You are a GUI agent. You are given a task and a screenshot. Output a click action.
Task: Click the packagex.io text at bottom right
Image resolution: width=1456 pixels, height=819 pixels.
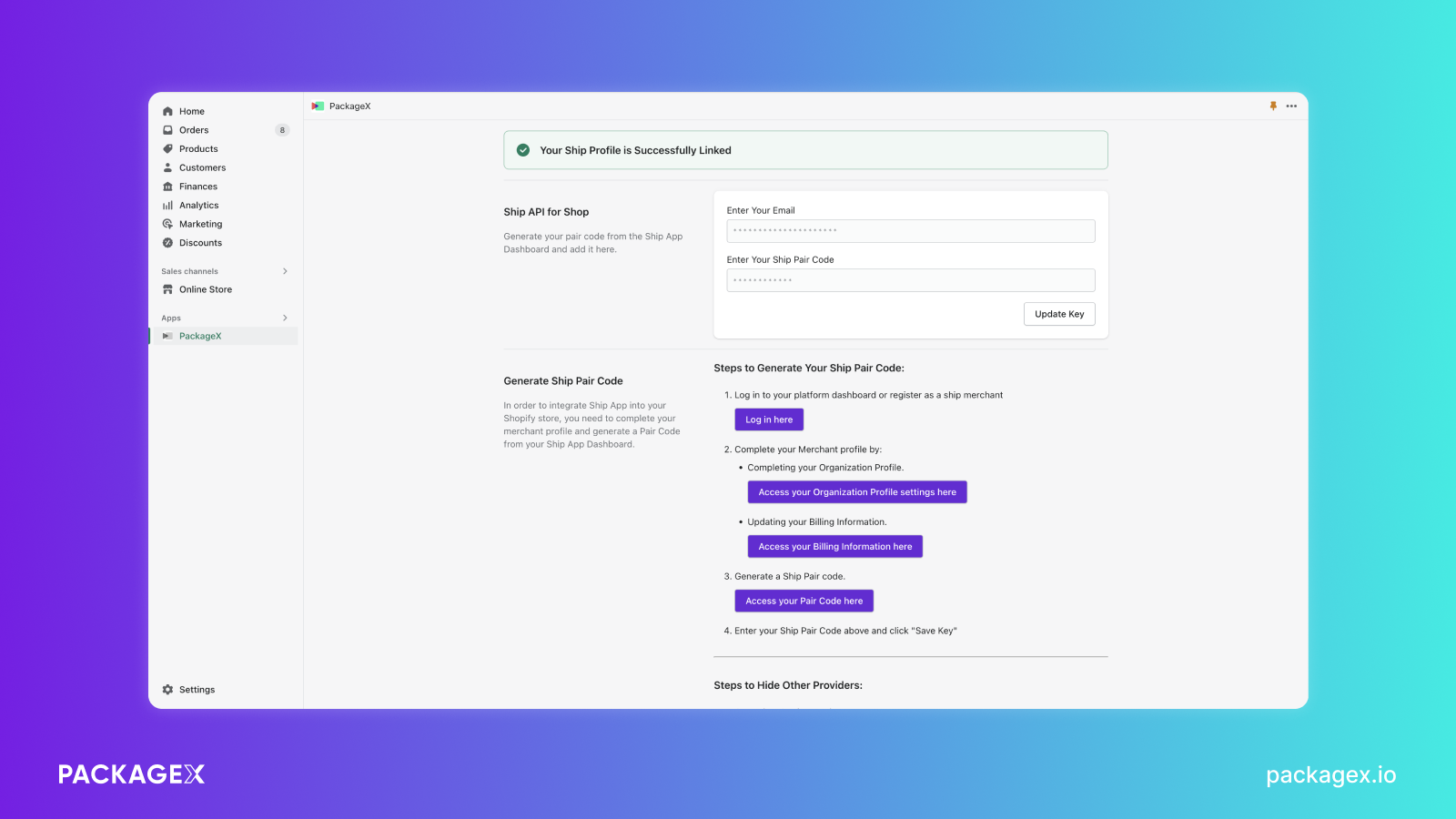tap(1330, 775)
